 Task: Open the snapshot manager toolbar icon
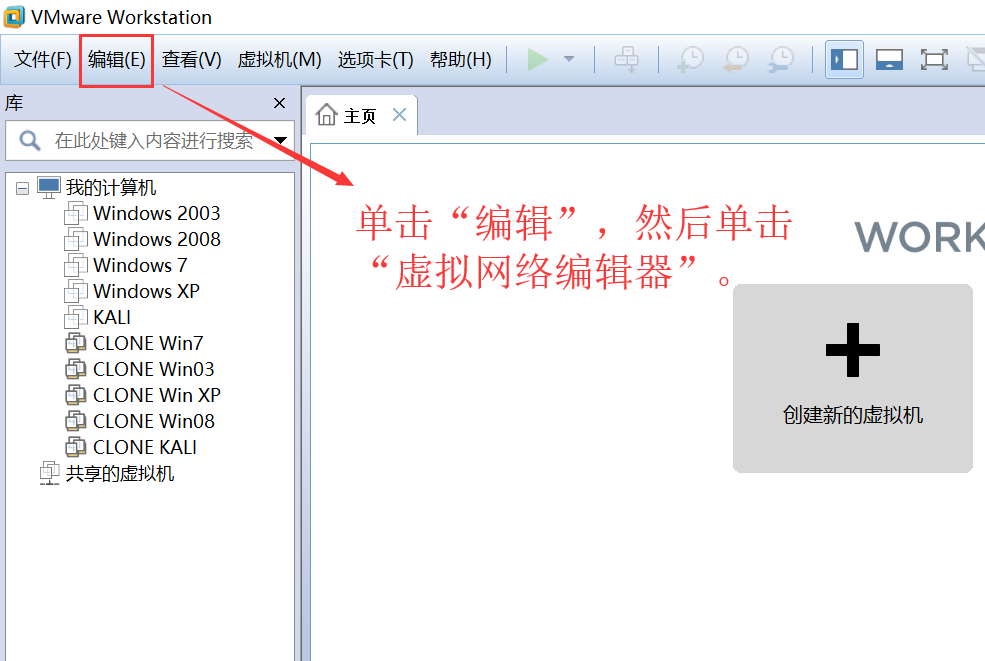pos(781,60)
